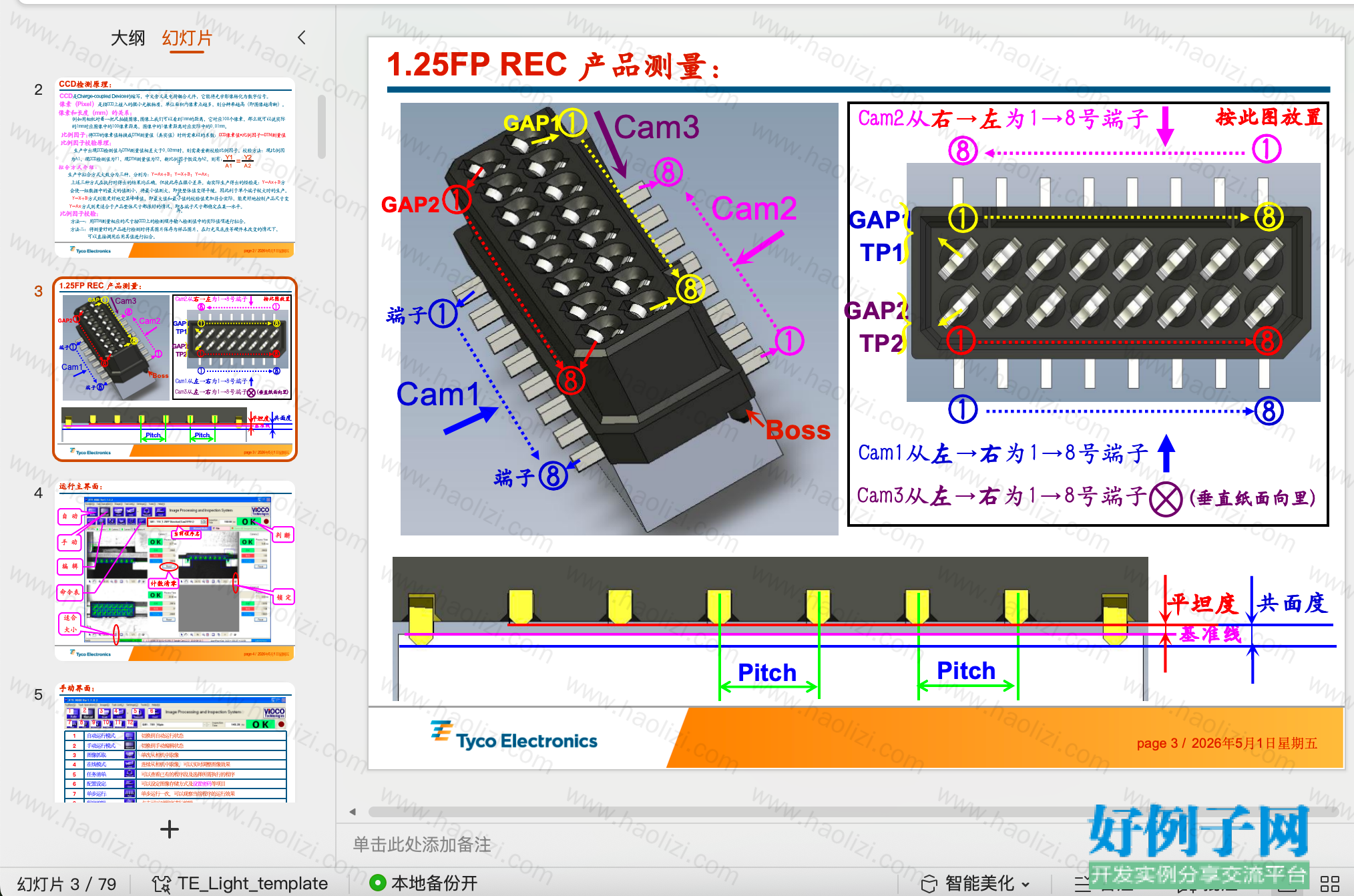The width and height of the screenshot is (1354, 896).
Task: Select slide 3 thumbnail in panel
Action: 174,369
